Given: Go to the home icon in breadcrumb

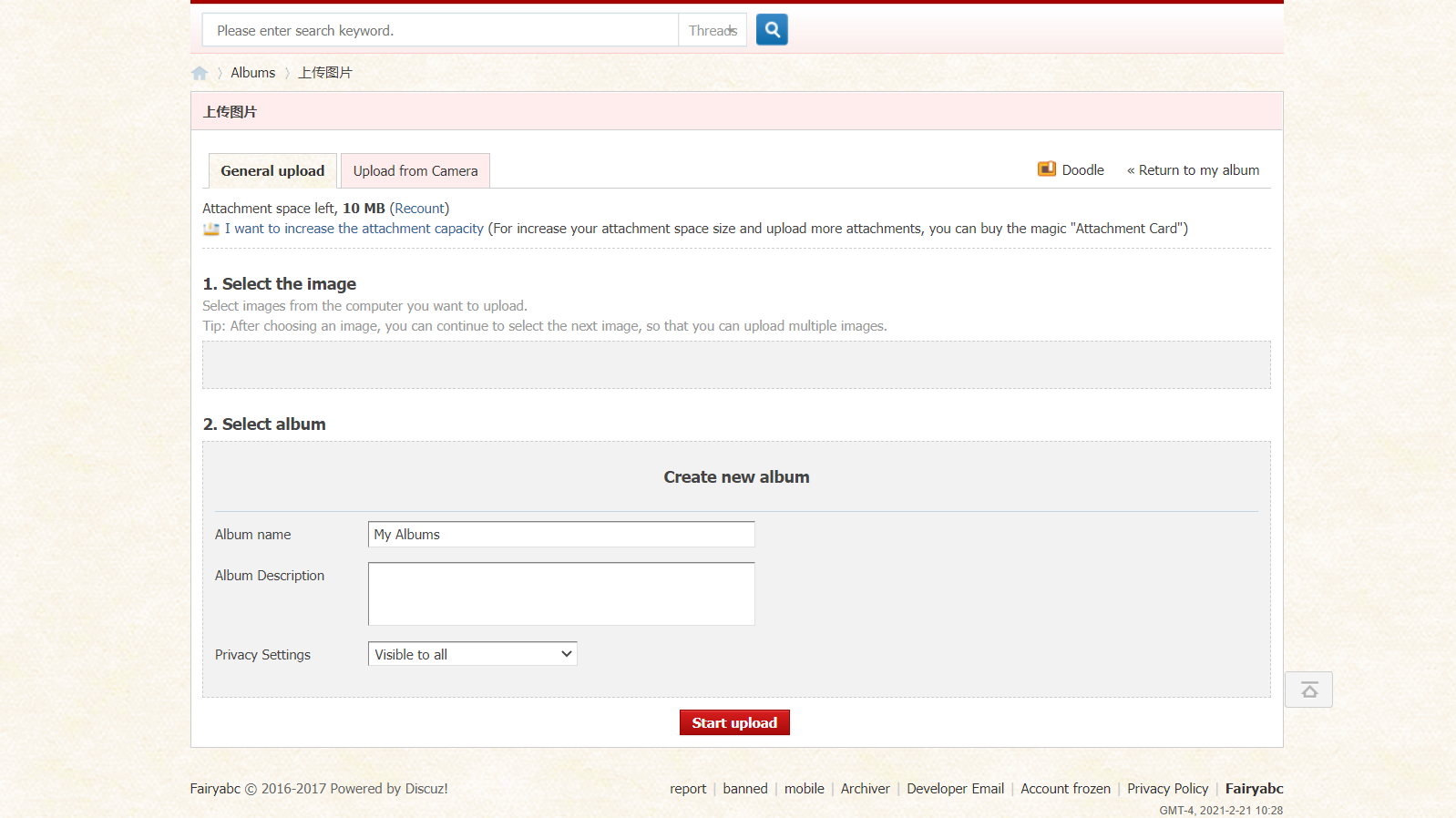Looking at the screenshot, I should click(200, 73).
